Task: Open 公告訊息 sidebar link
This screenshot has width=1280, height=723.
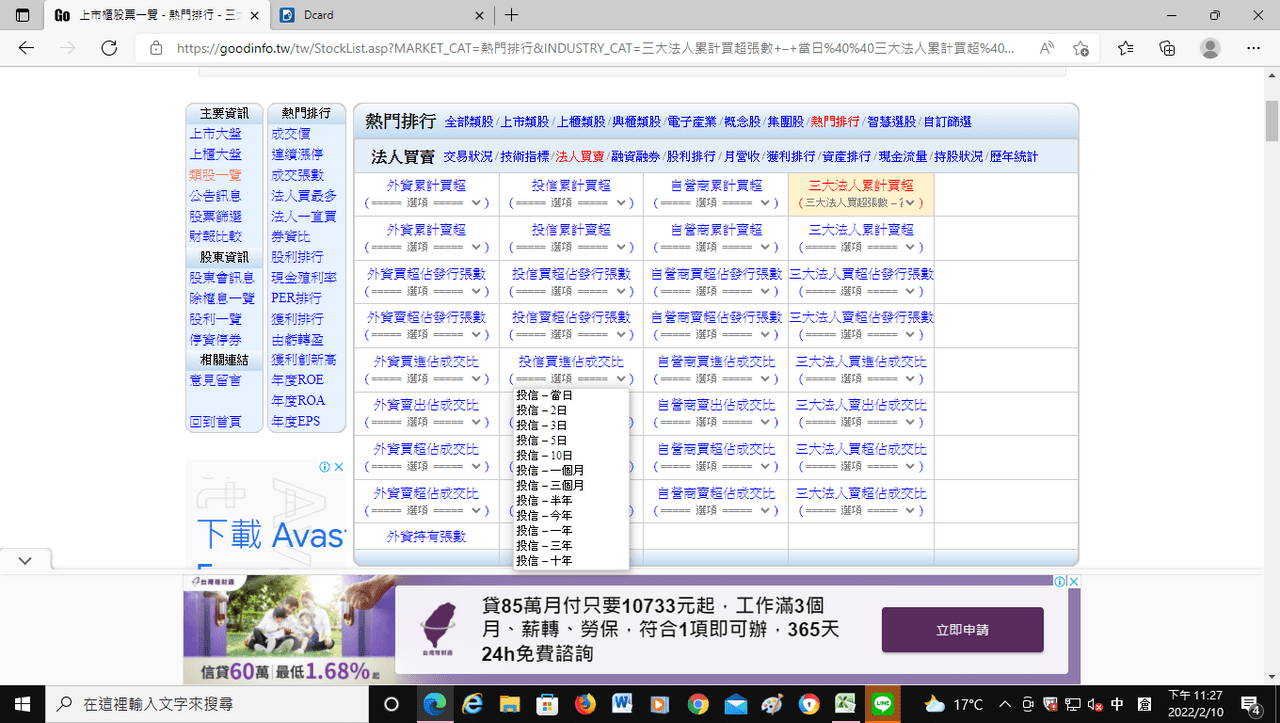Action: coord(215,196)
